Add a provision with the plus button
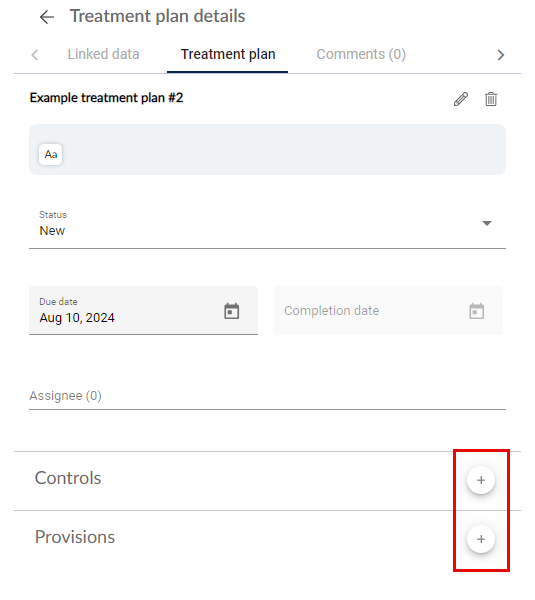Viewport: 535px width, 600px height. pos(481,539)
